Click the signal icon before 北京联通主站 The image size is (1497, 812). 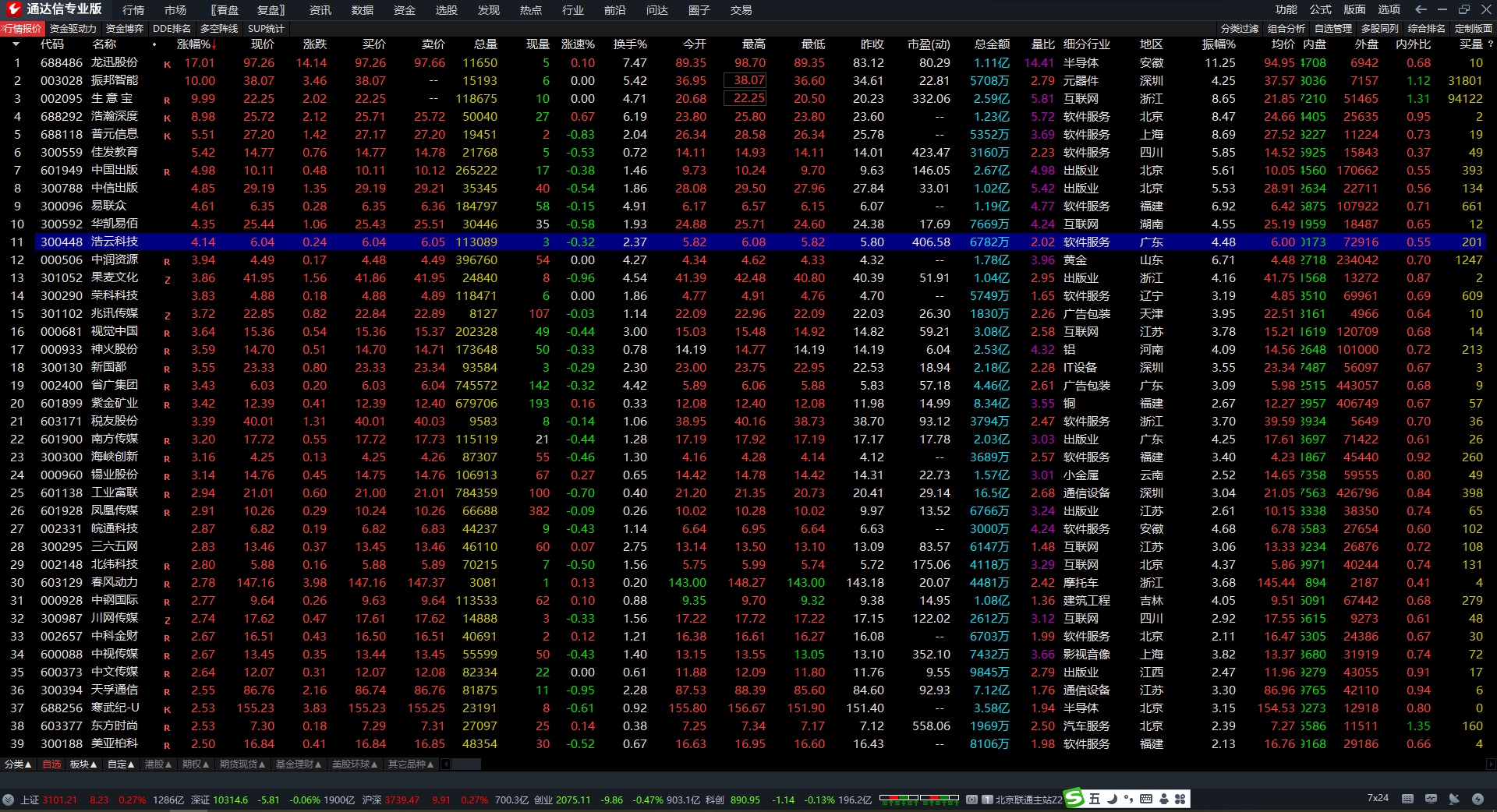(971, 800)
